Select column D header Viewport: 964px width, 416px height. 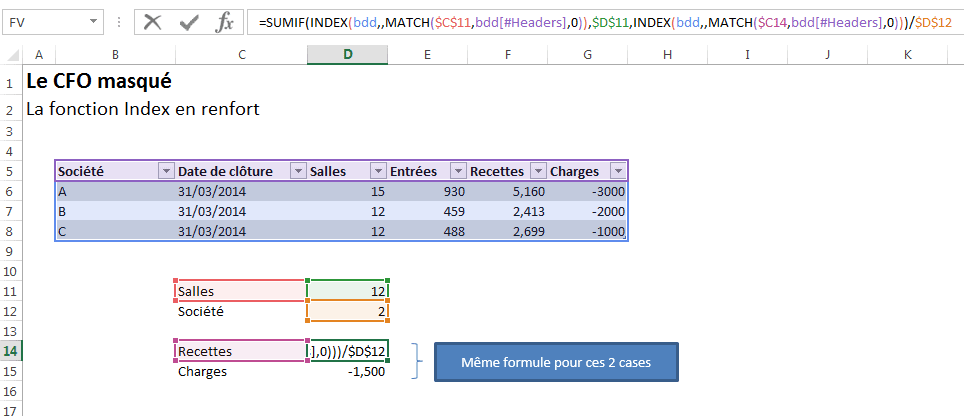pos(347,54)
